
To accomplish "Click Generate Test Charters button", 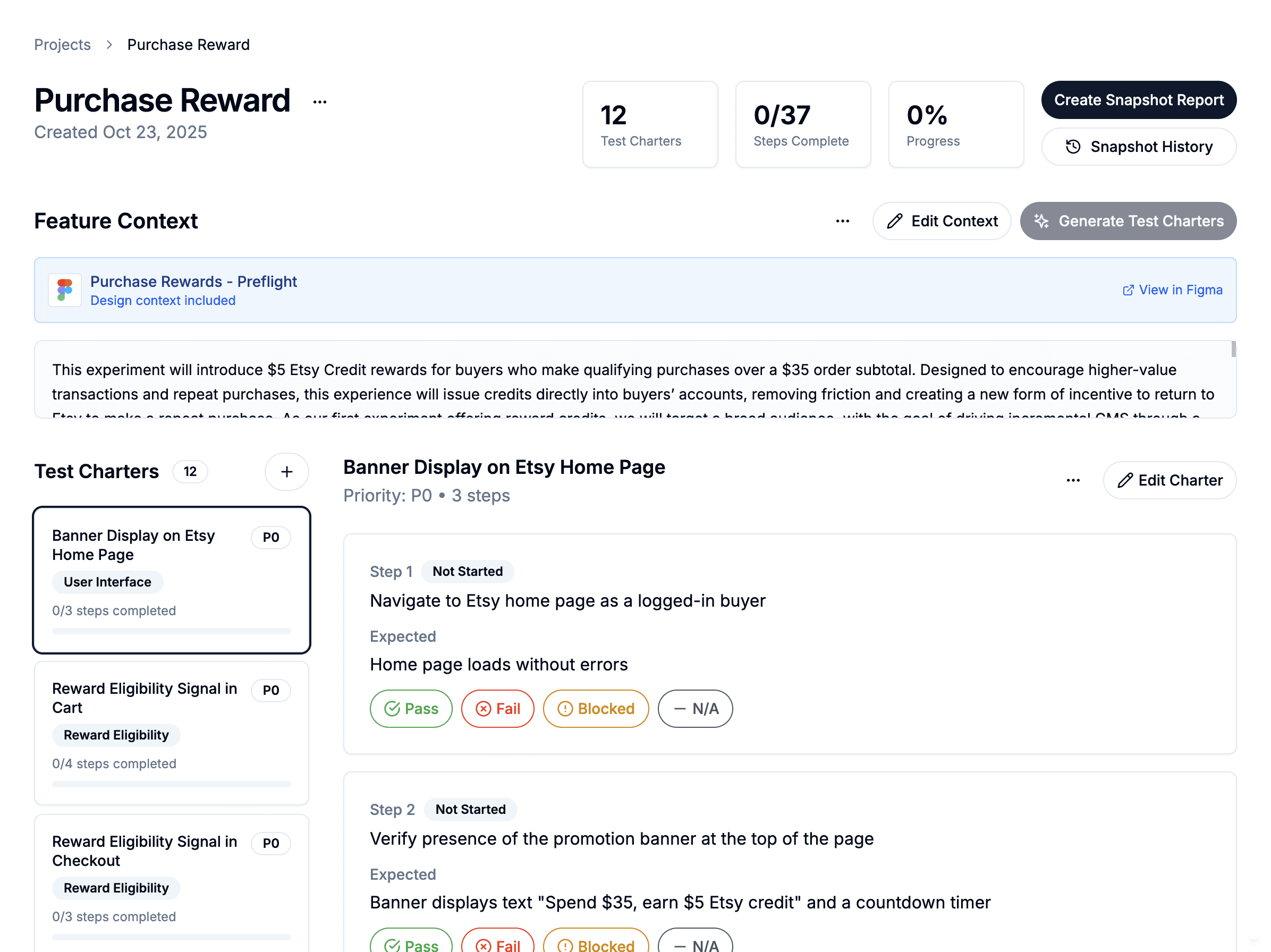I will (1128, 221).
